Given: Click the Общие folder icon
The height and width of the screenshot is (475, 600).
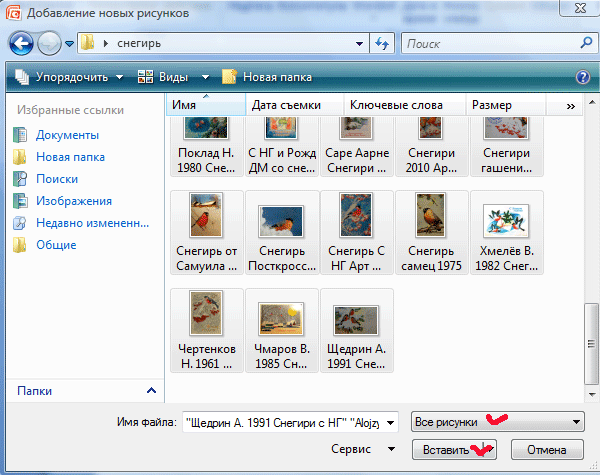Looking at the screenshot, I should 20,245.
